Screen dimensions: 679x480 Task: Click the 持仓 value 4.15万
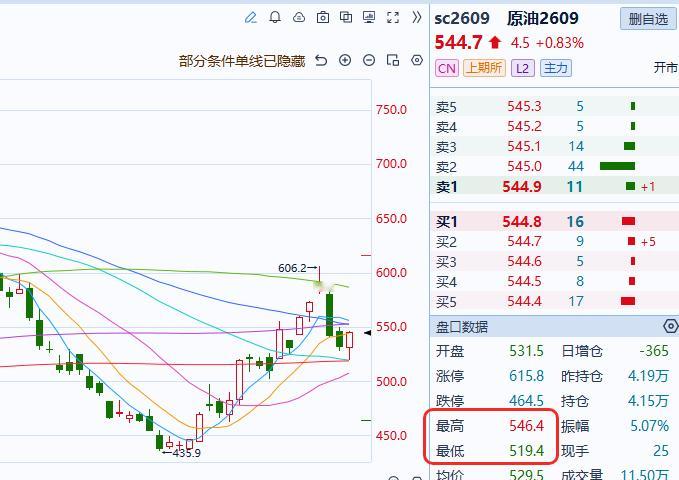(x=648, y=401)
